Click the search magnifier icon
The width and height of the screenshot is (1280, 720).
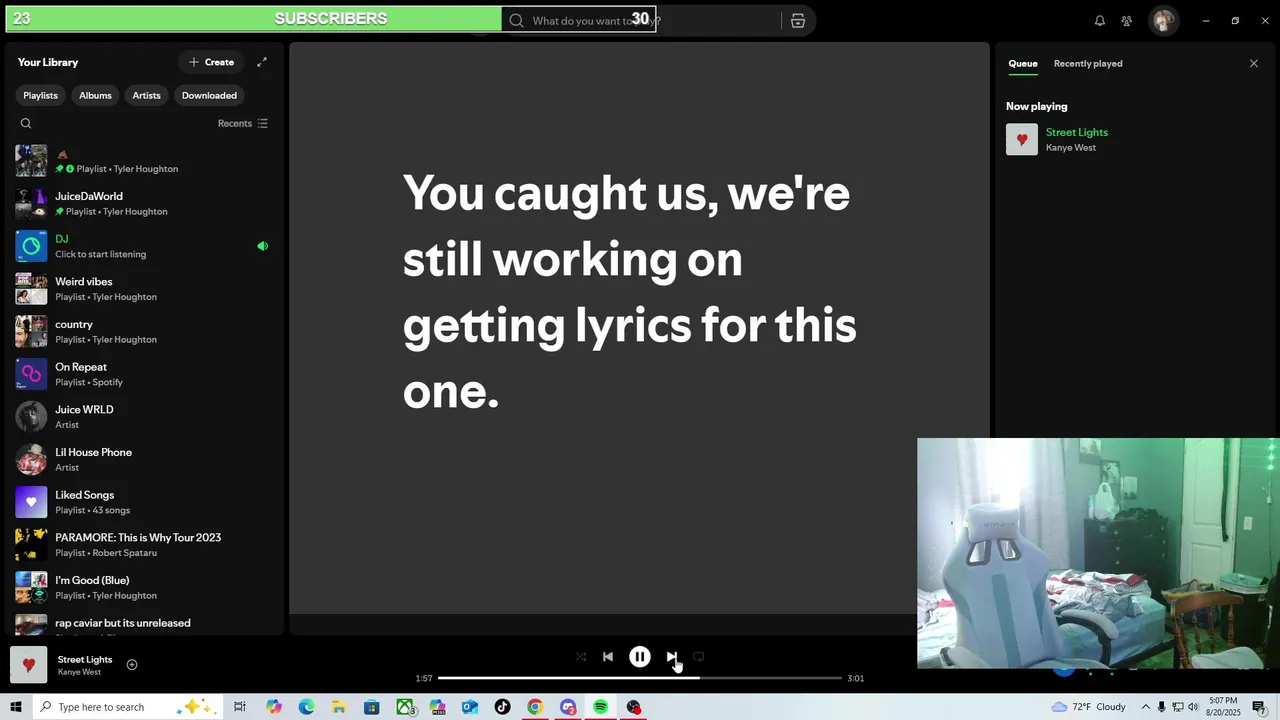click(516, 20)
